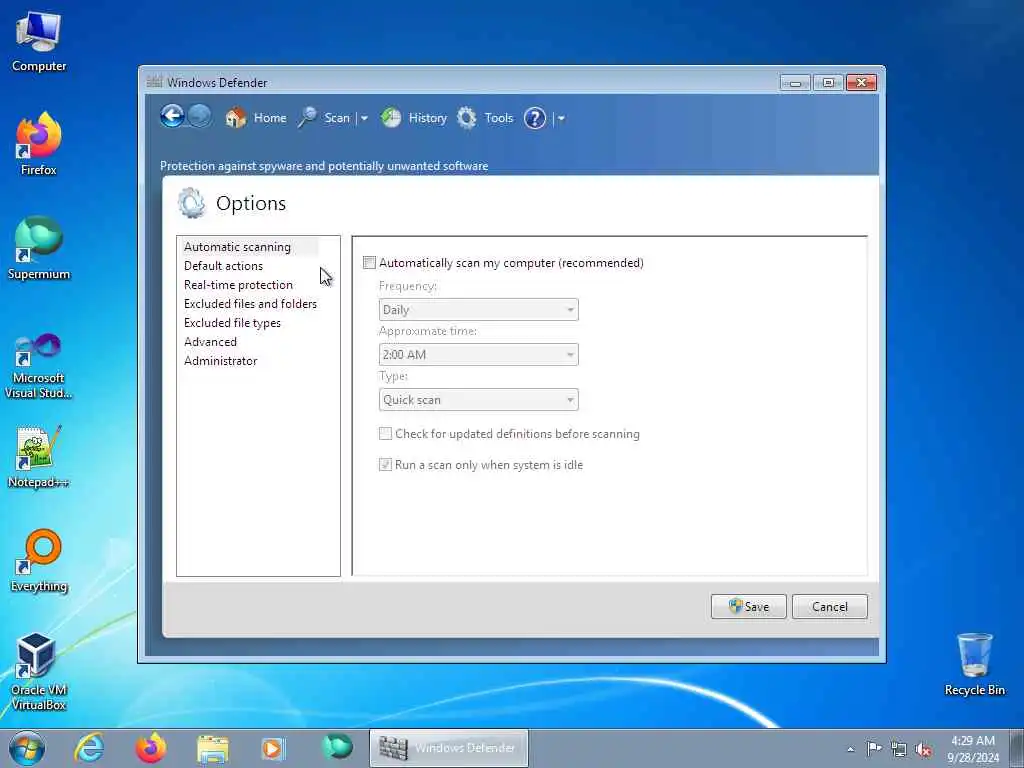Toggle Check for updated definitions checkbox
The image size is (1024, 768).
385,434
